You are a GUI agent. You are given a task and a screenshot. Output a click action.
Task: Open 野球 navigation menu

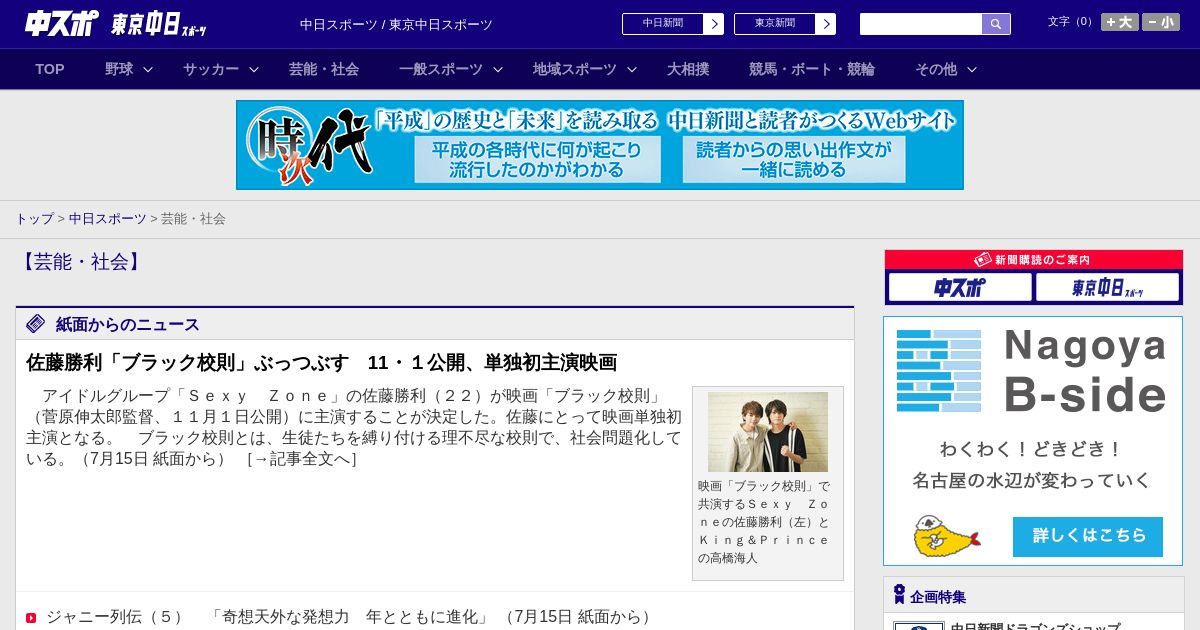point(119,69)
